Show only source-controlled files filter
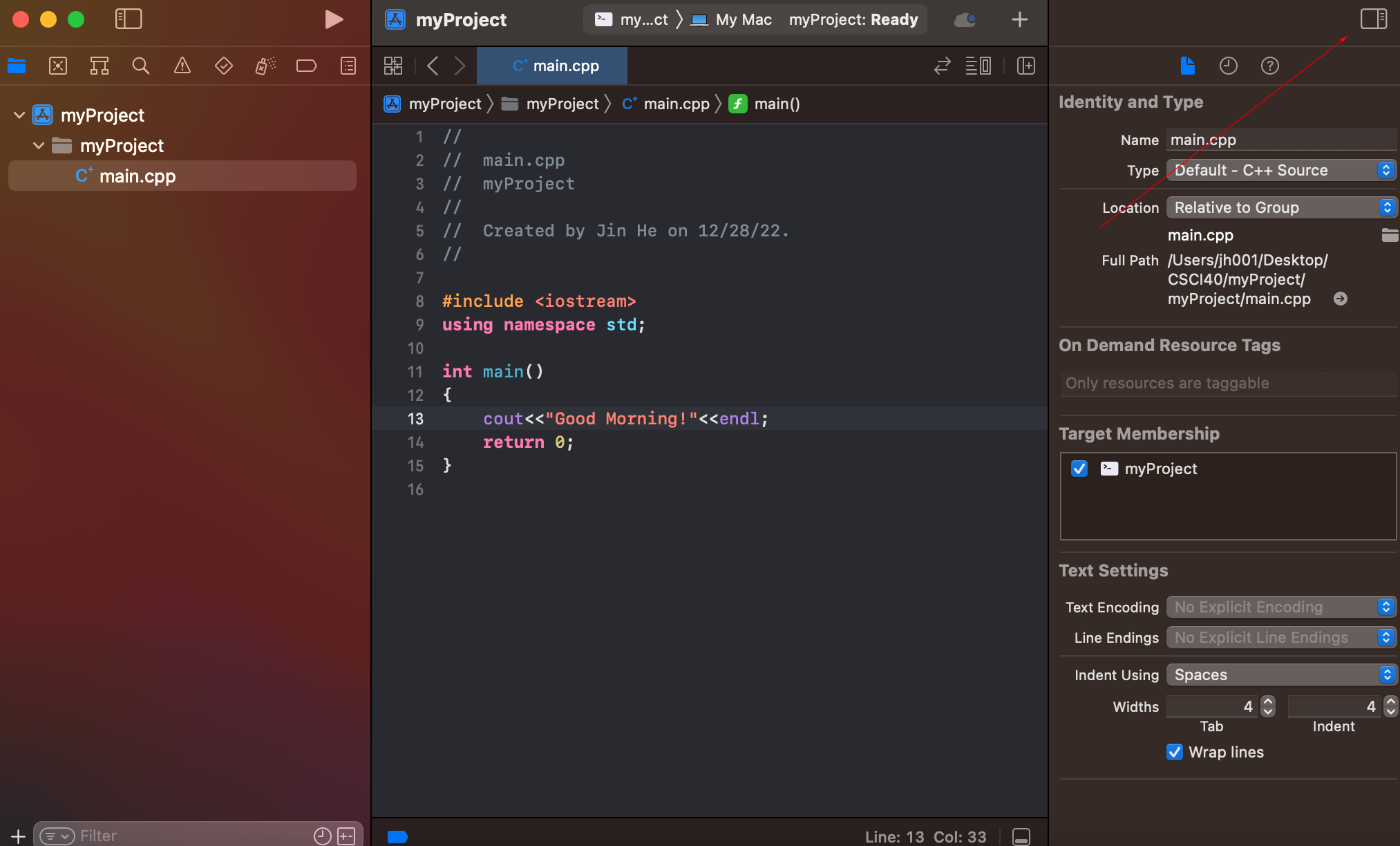This screenshot has width=1400, height=846. click(346, 836)
